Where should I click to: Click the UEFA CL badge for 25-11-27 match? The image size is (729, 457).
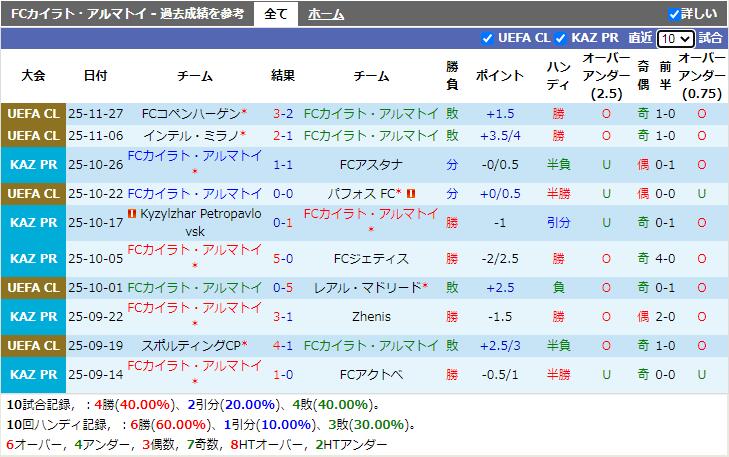(x=33, y=114)
